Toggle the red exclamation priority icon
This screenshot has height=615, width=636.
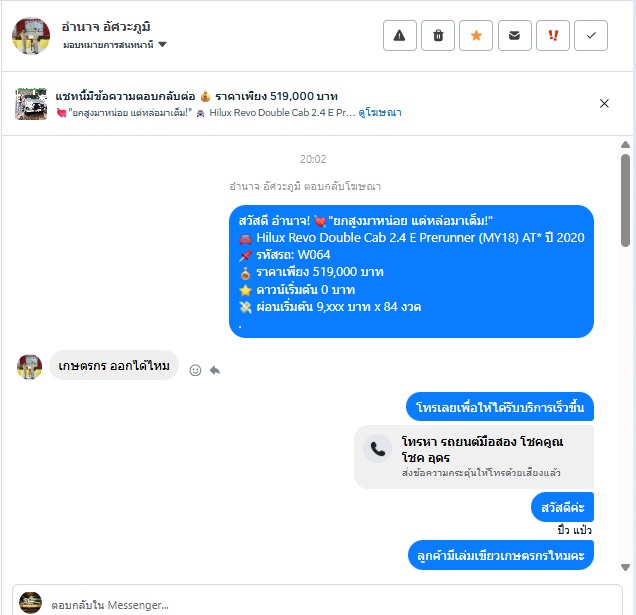click(x=553, y=36)
